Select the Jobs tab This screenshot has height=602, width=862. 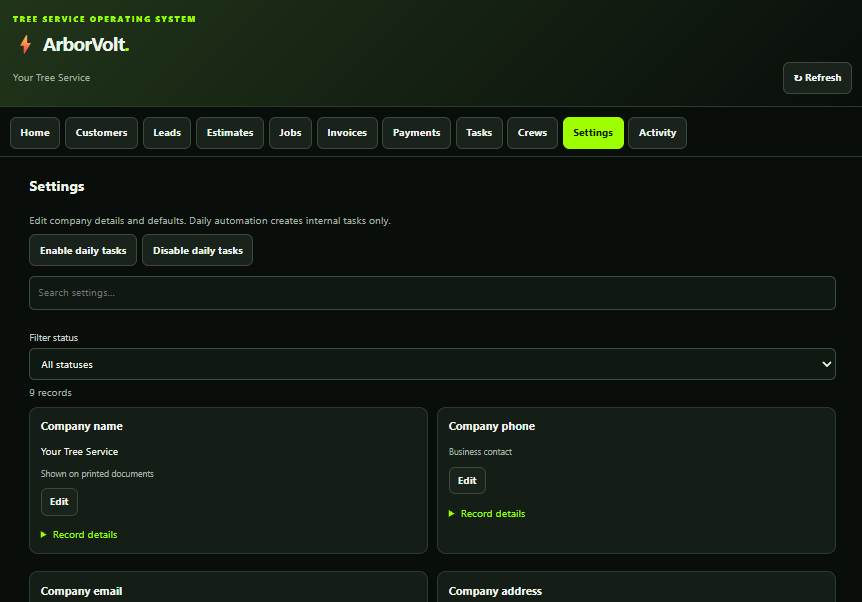pos(290,133)
